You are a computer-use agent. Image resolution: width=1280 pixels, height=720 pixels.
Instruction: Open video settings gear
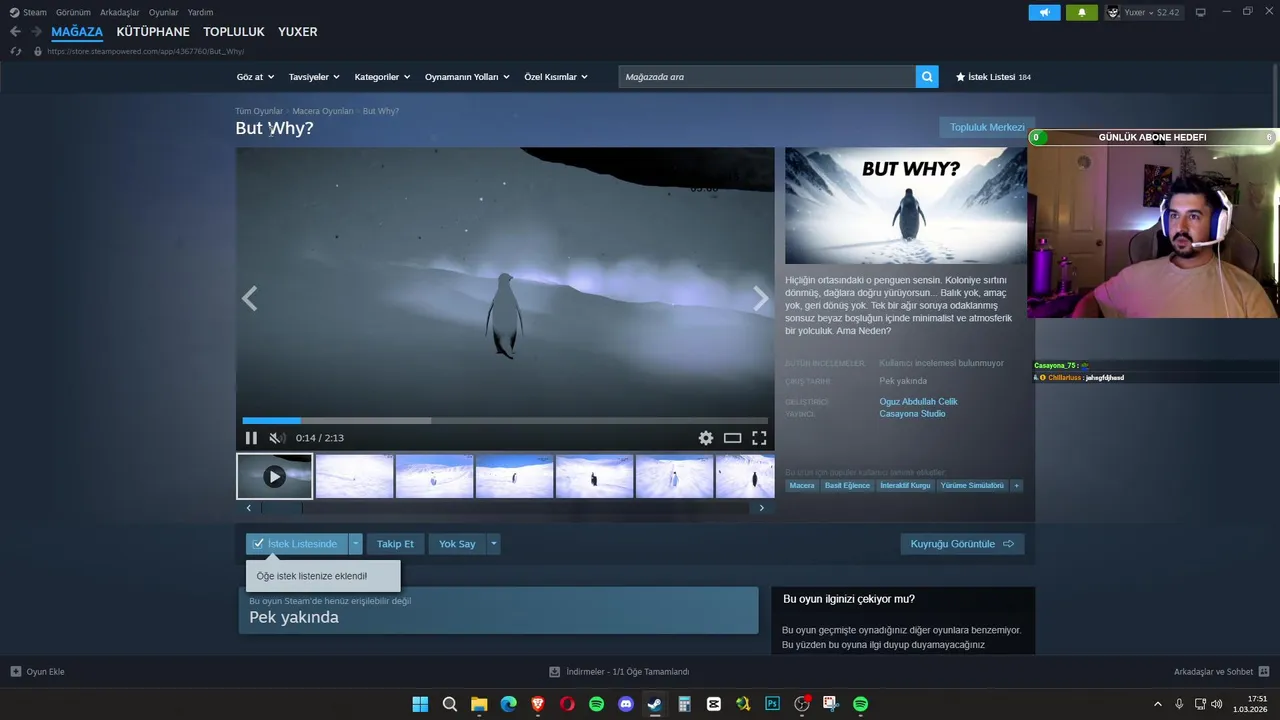[706, 438]
